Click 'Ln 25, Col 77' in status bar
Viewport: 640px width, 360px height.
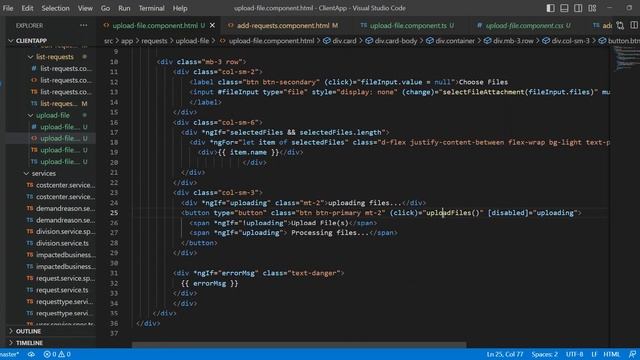[x=504, y=354]
